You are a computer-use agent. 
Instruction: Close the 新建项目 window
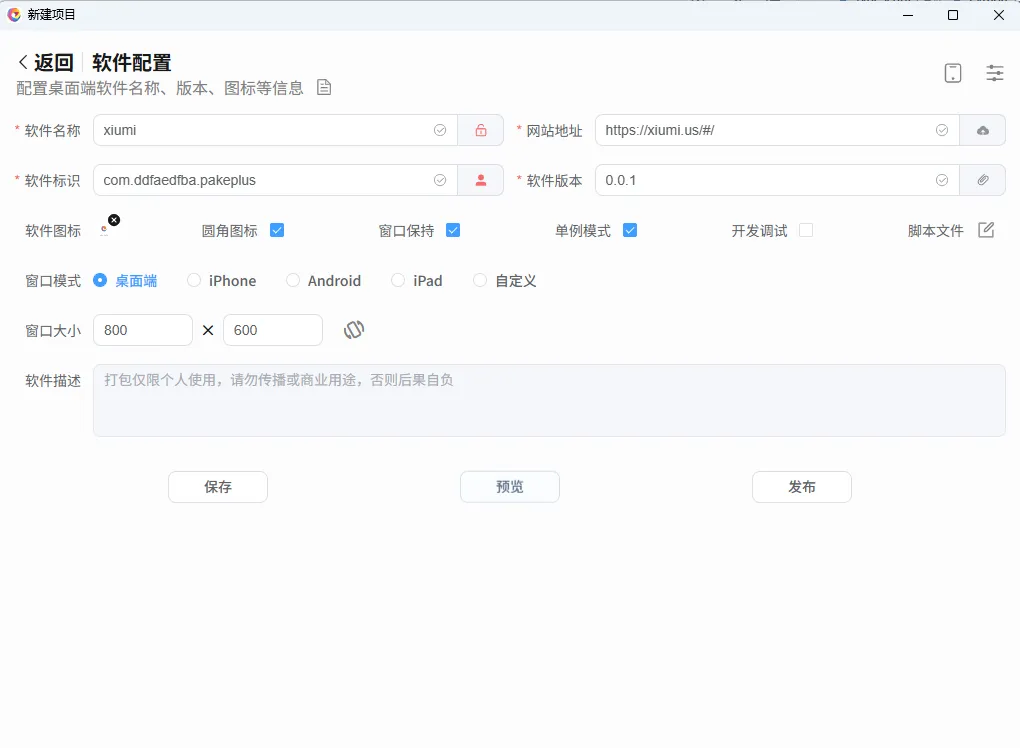[999, 15]
